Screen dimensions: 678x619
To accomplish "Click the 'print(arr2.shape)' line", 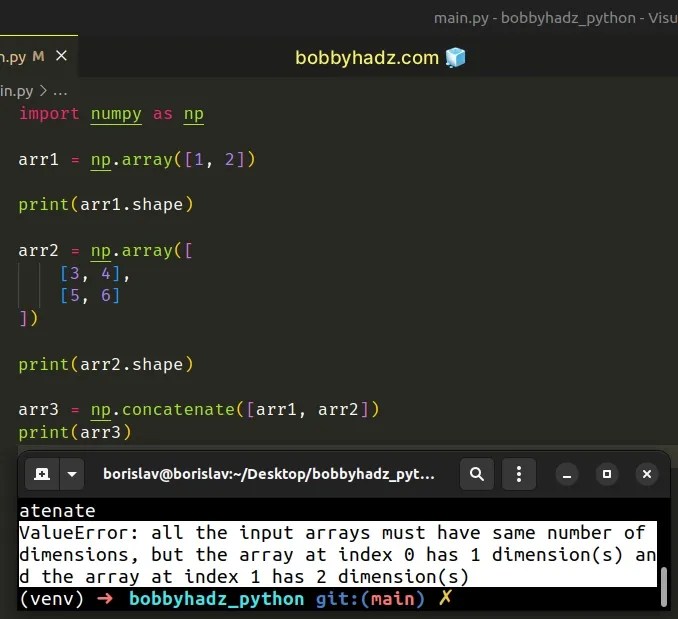I will click(x=106, y=364).
